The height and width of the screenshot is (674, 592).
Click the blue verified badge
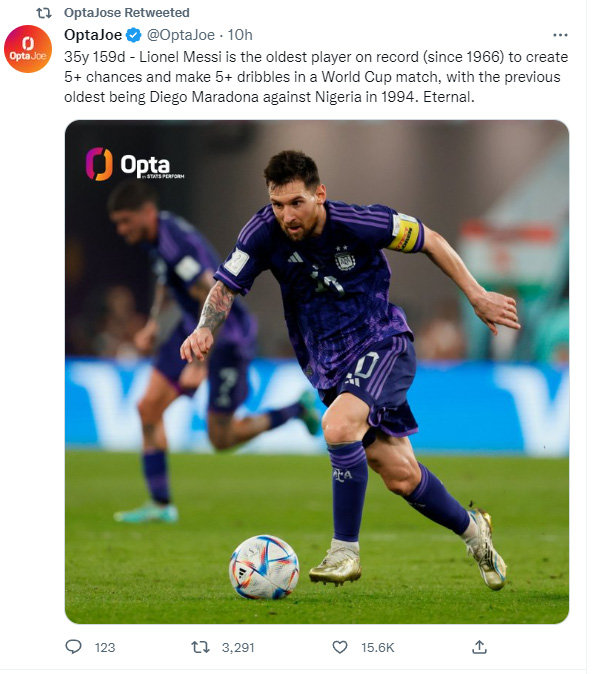click(x=134, y=35)
